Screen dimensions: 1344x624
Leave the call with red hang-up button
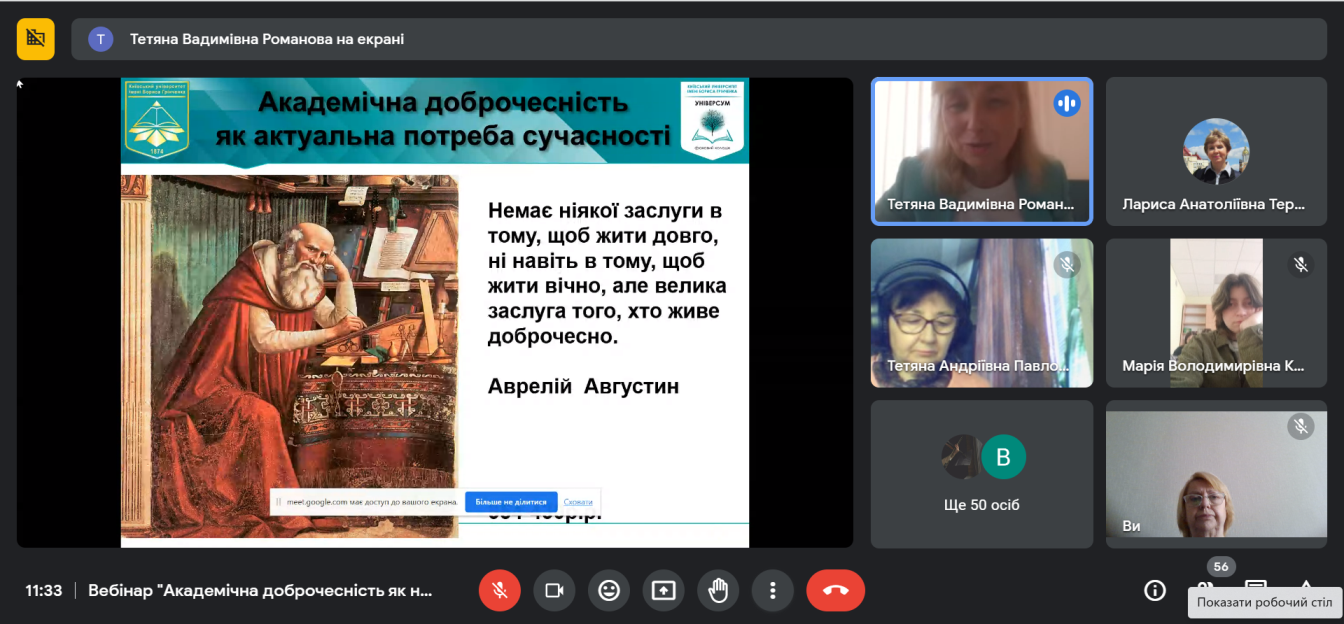(x=836, y=590)
